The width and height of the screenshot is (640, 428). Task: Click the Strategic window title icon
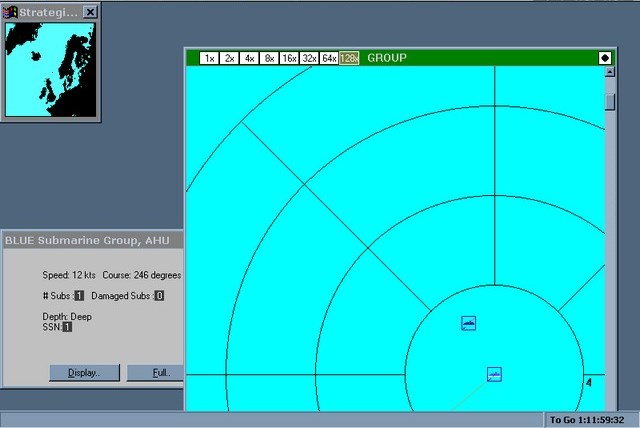(12, 12)
